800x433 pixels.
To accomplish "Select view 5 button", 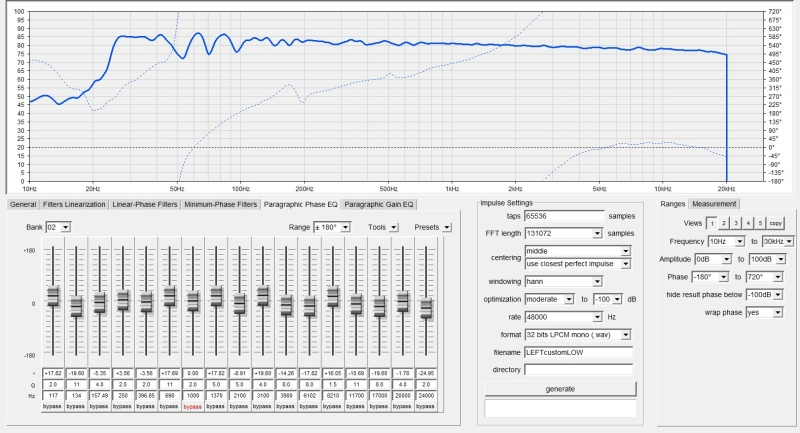I will click(x=759, y=224).
